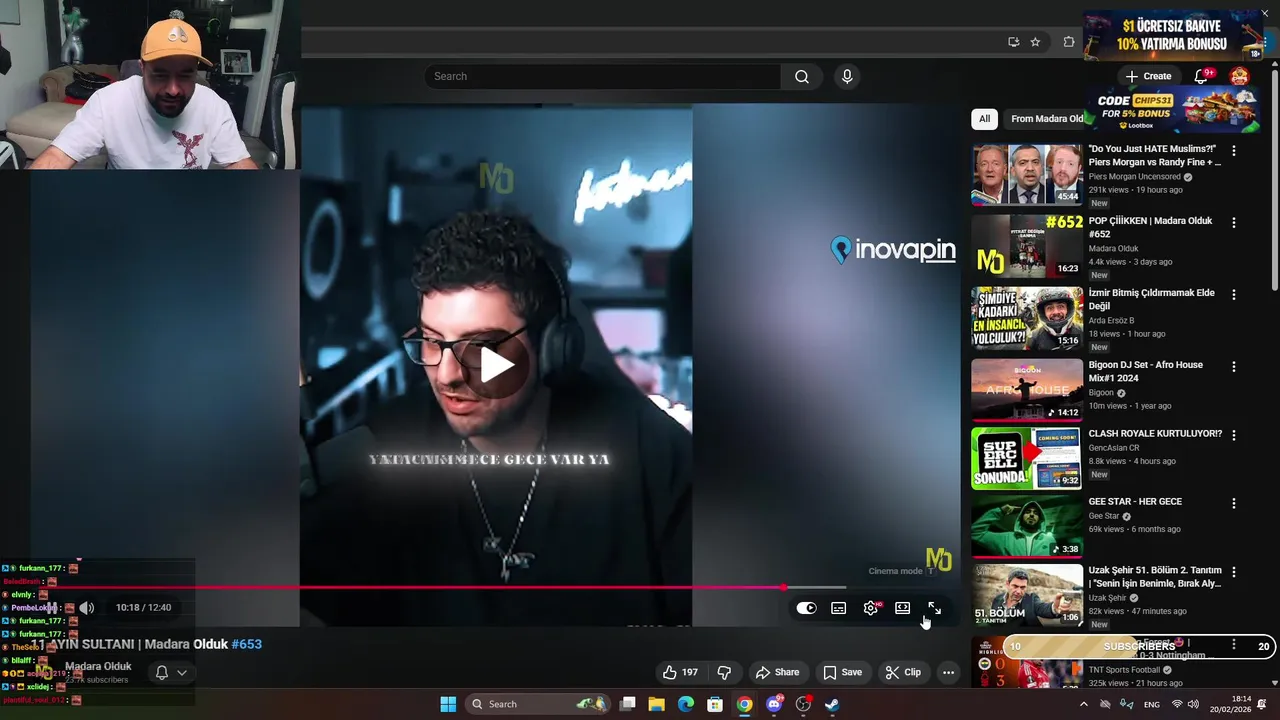Screen dimensions: 1280x720
Task: Open more actions ellipsis below video
Action: (948, 672)
